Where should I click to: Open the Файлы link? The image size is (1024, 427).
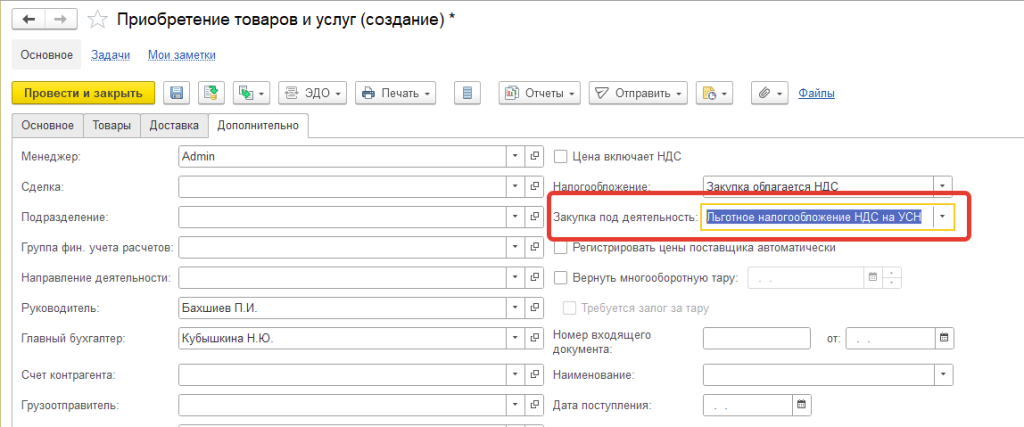(816, 93)
